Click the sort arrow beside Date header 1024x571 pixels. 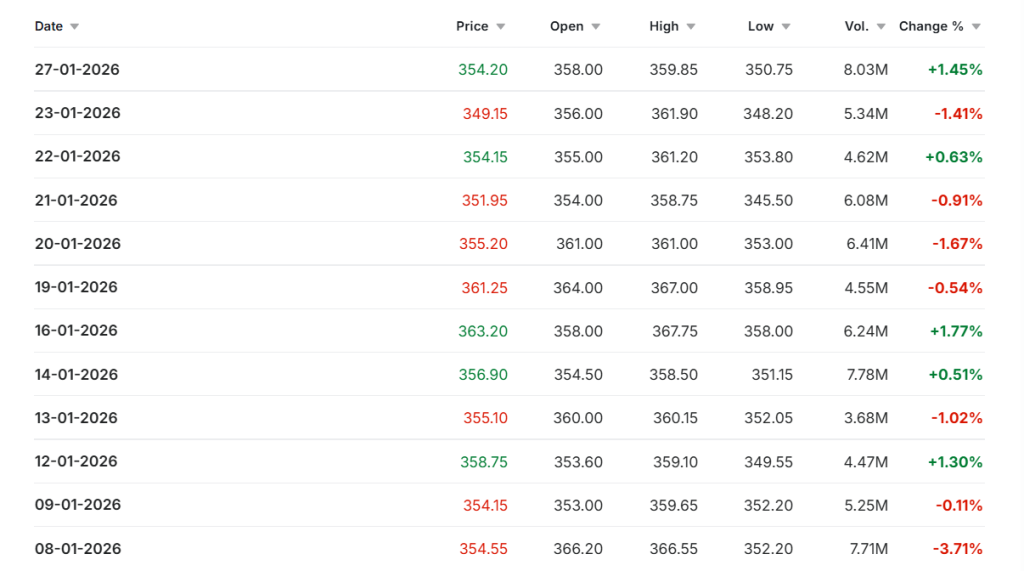[75, 27]
